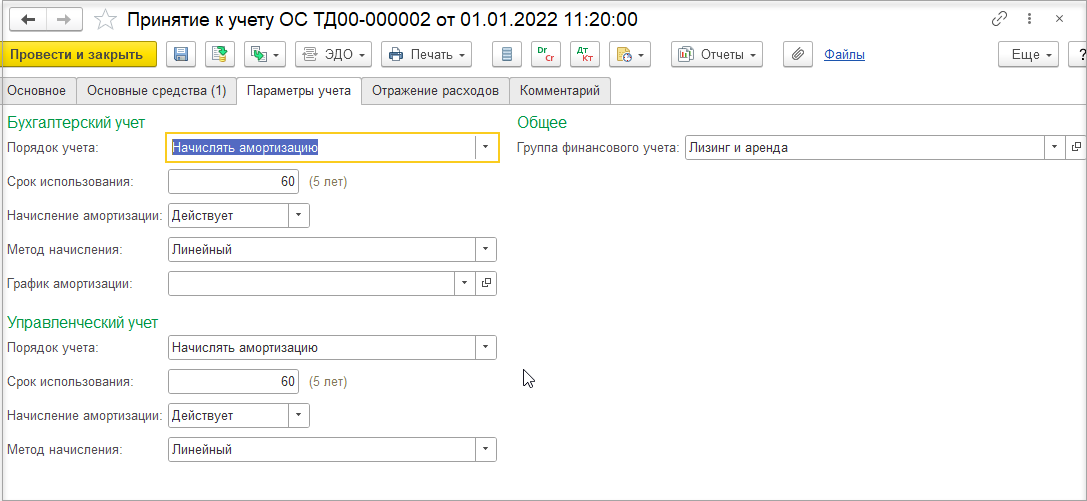Show Dr/Cr accounting entries icon
The image size is (1087, 501).
pos(546,55)
